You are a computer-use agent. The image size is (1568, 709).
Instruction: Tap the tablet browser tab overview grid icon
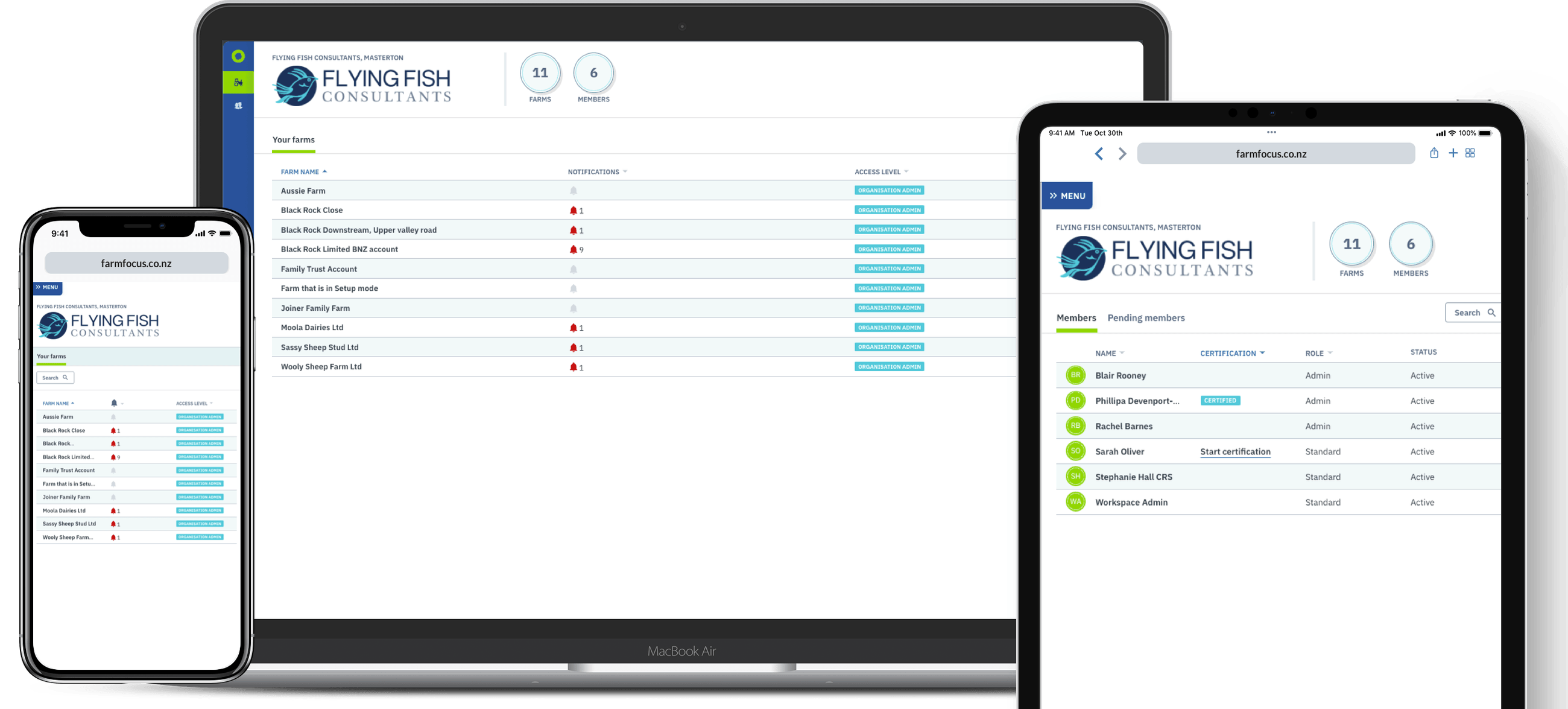pos(1470,153)
